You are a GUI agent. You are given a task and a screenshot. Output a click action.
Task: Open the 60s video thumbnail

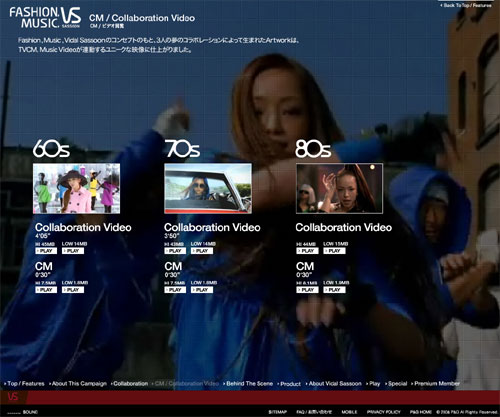tap(76, 189)
